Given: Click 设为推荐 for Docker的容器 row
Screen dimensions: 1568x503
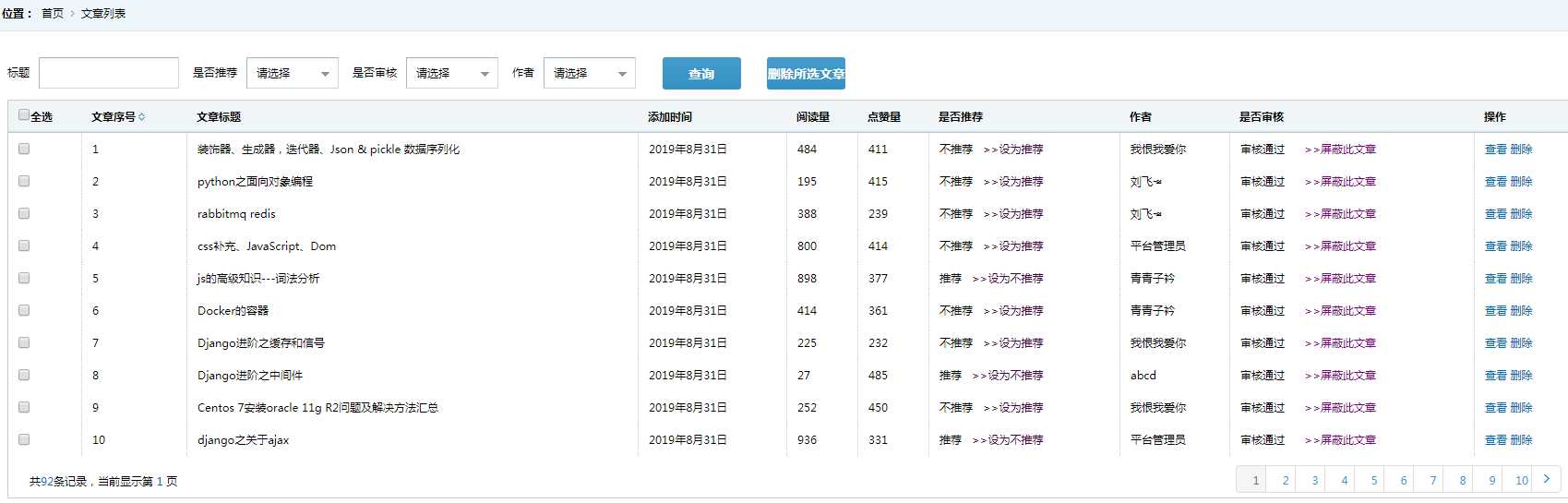Looking at the screenshot, I should [x=1013, y=311].
